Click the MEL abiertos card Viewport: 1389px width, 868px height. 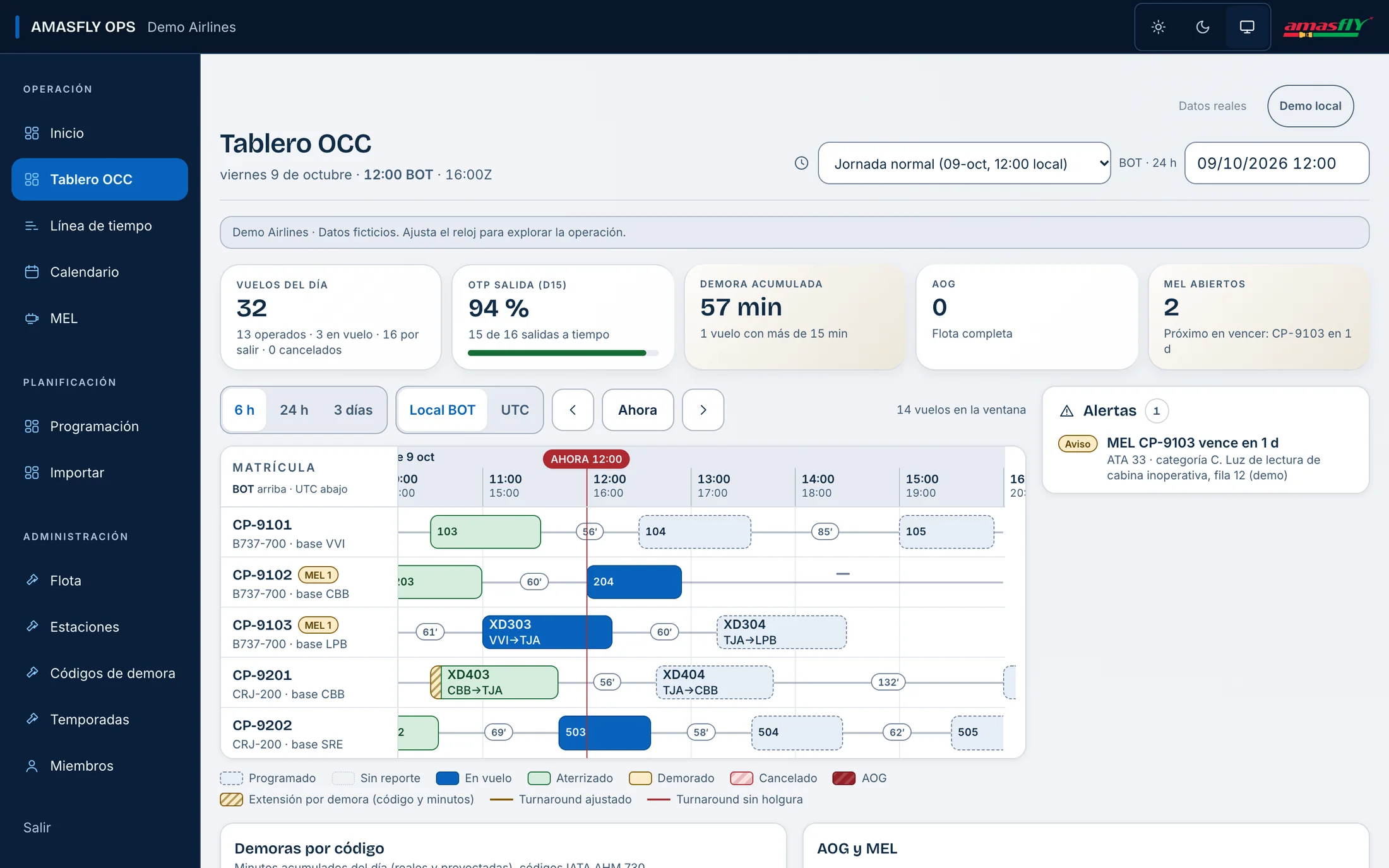pos(1258,317)
